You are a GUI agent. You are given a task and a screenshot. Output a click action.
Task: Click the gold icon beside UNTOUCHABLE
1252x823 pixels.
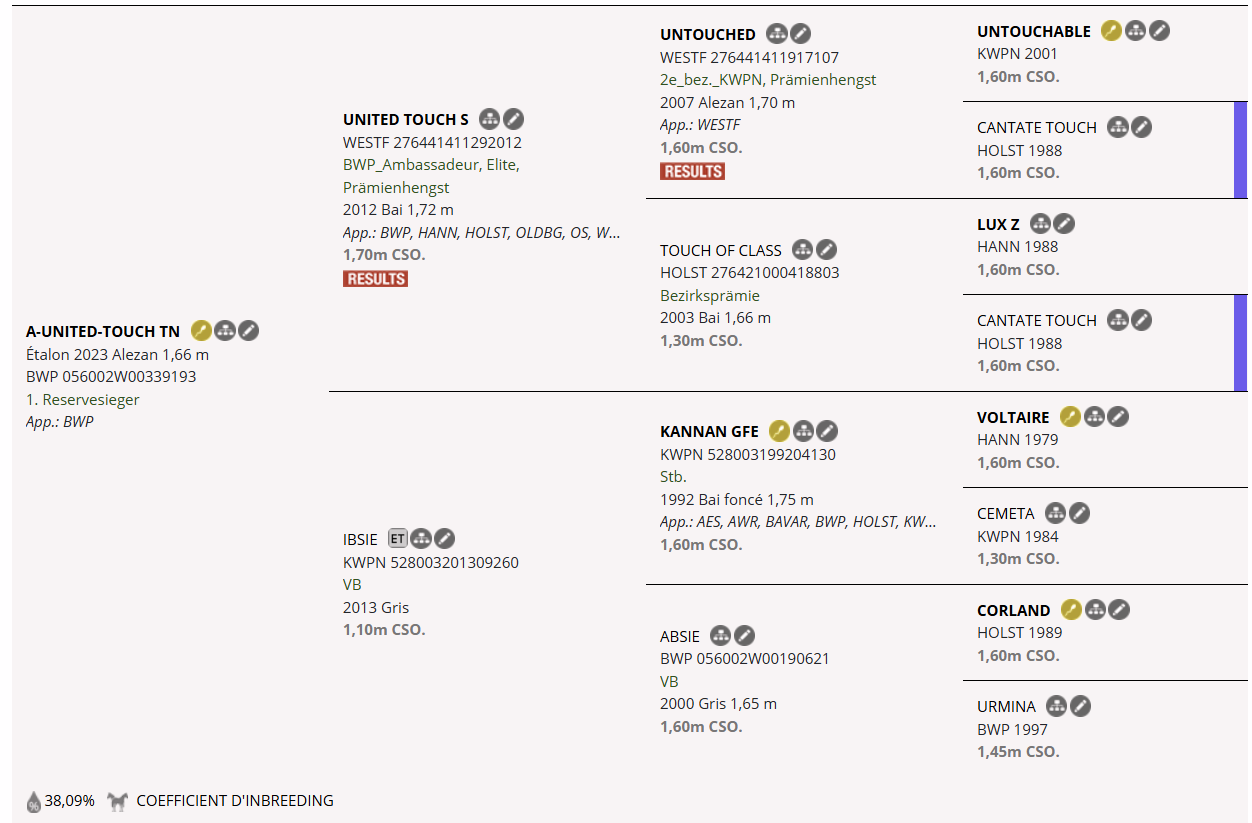(x=1111, y=31)
